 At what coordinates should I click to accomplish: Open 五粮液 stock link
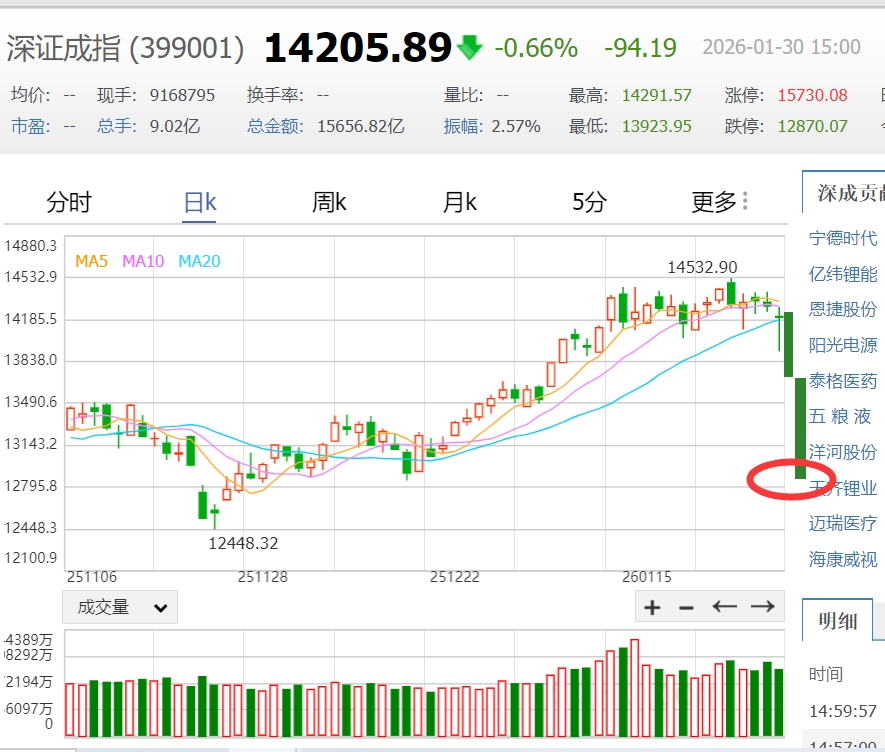(x=841, y=416)
